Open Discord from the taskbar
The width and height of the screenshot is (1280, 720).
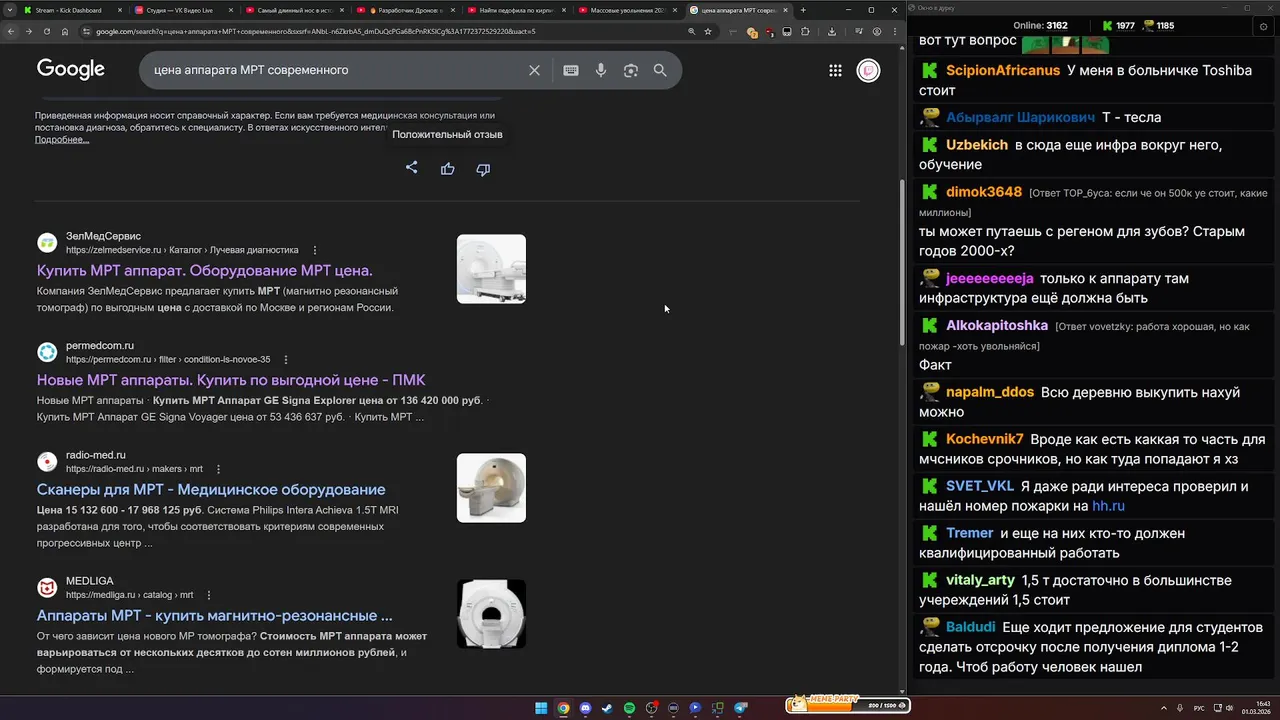(x=585, y=708)
